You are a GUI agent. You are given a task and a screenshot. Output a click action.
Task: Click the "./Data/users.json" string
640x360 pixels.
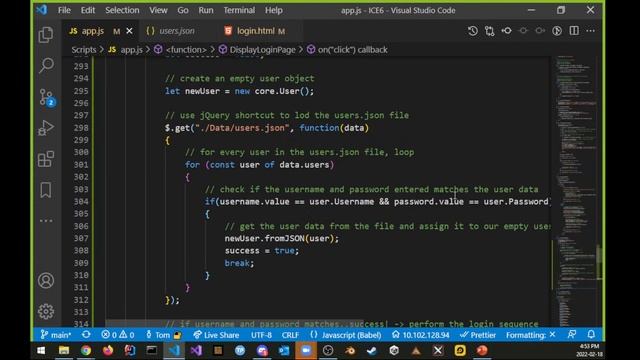point(242,128)
